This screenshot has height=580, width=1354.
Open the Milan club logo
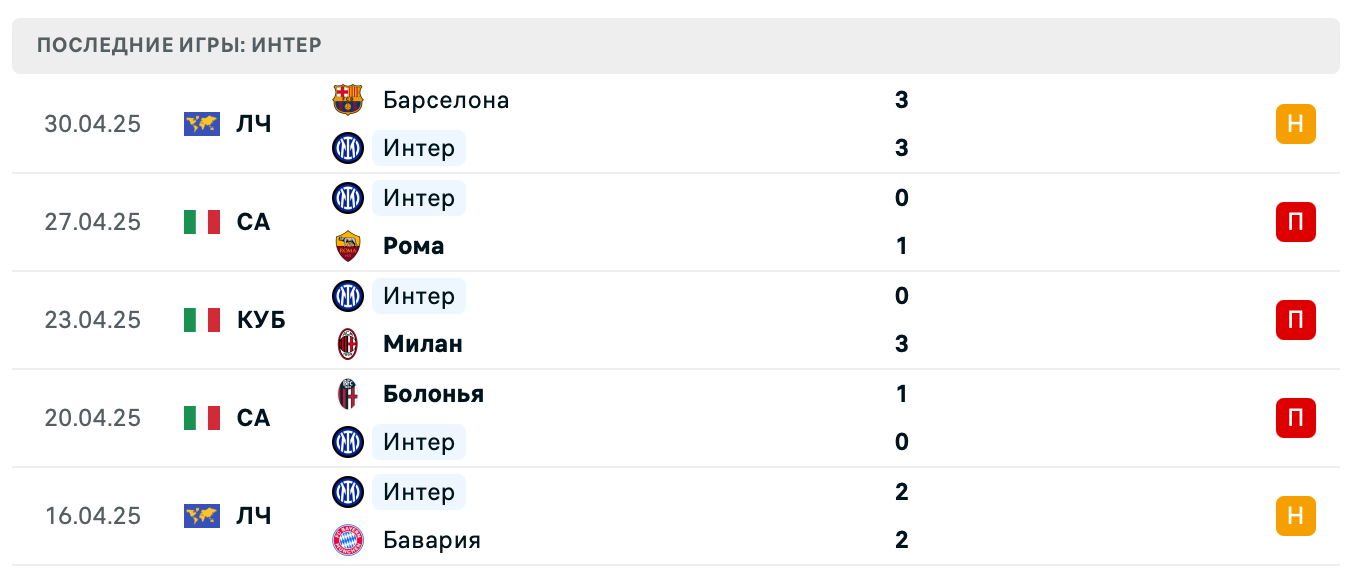point(348,344)
